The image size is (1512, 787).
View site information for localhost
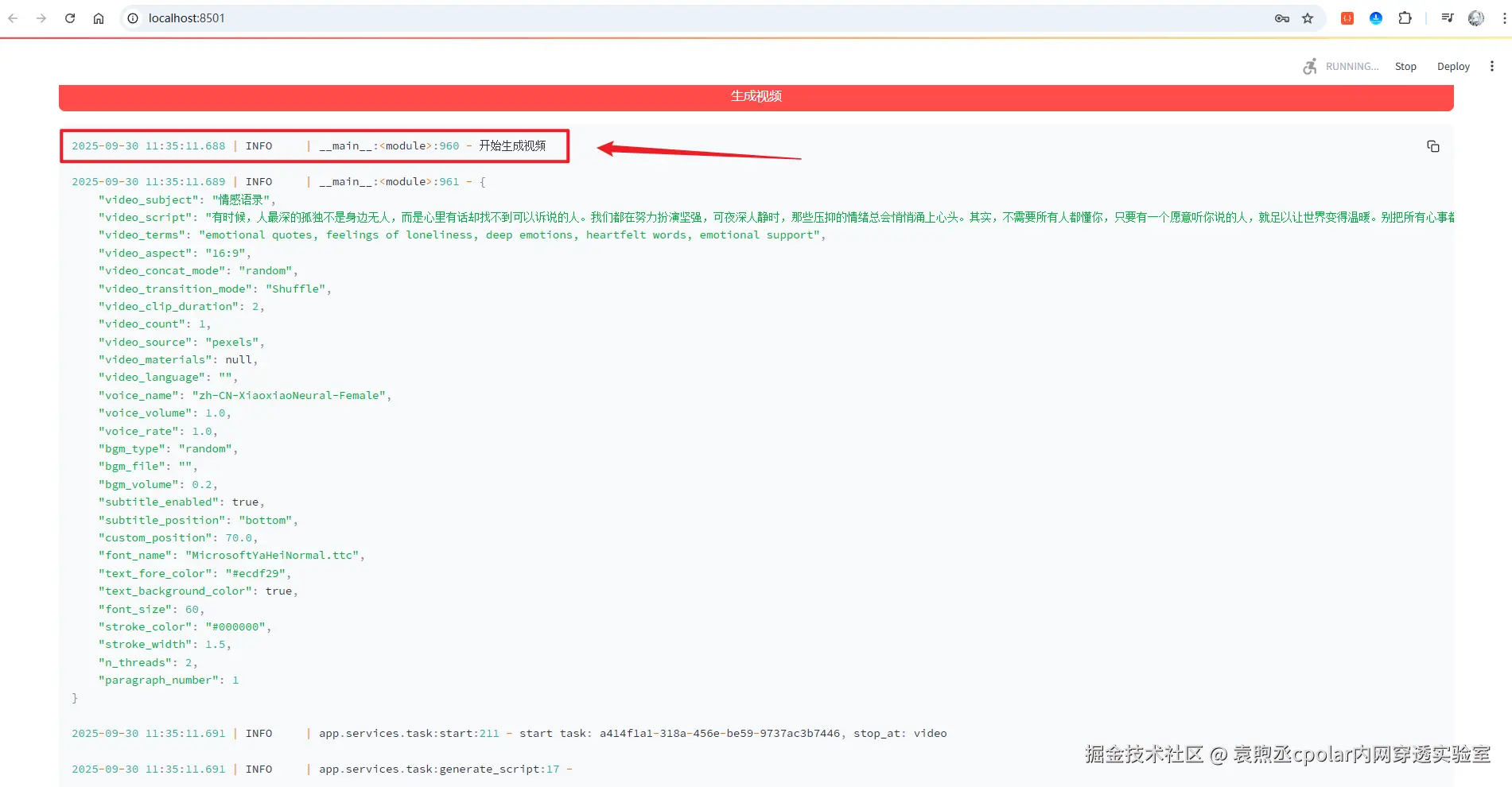(133, 18)
